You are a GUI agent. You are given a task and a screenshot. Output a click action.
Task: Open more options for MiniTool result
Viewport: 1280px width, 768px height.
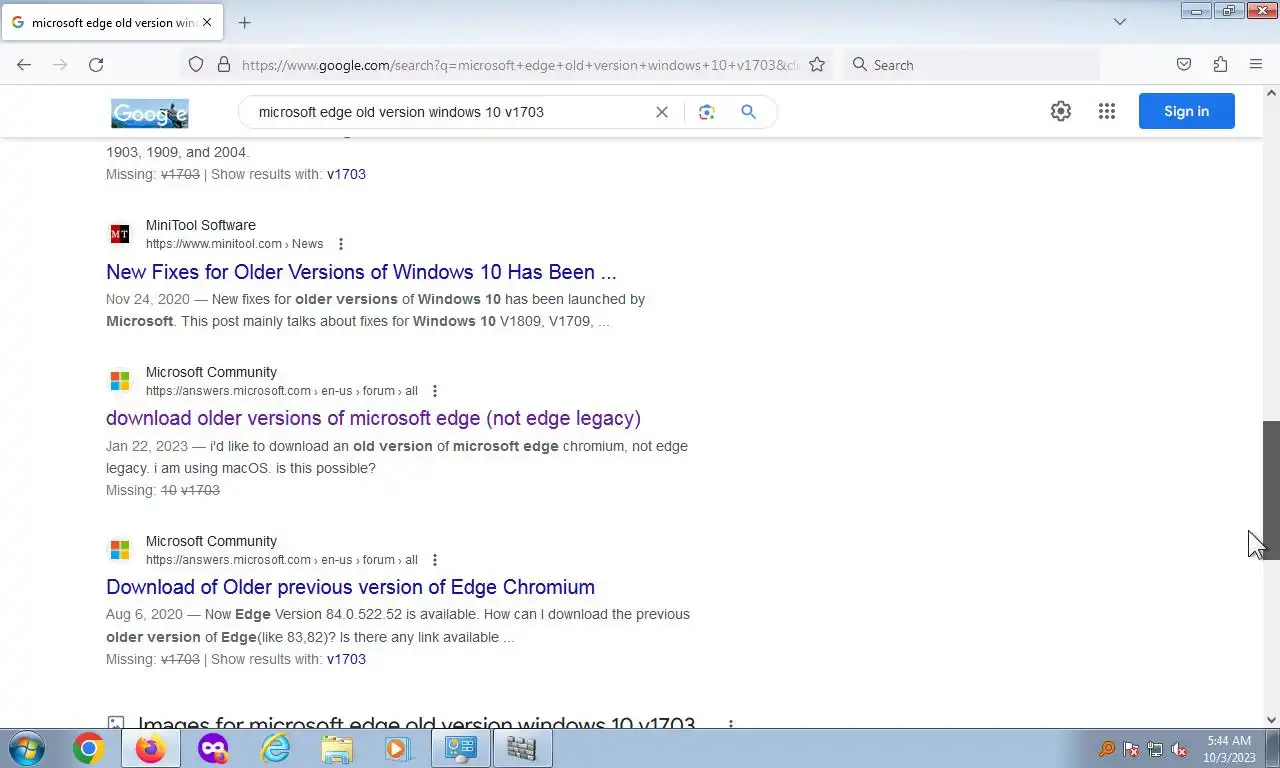(341, 244)
